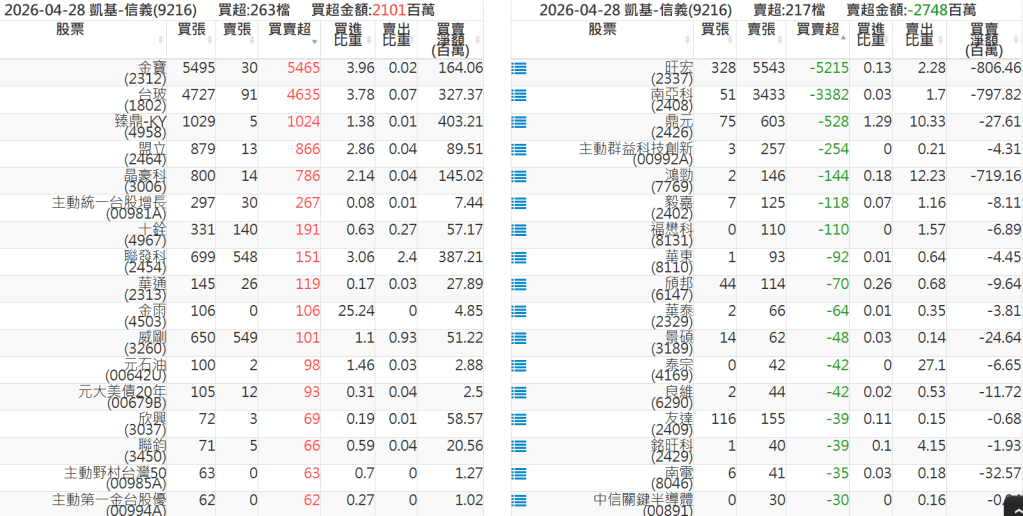
Task: Sort the 賣超 table by 買賣超 column
Action: tap(813, 30)
